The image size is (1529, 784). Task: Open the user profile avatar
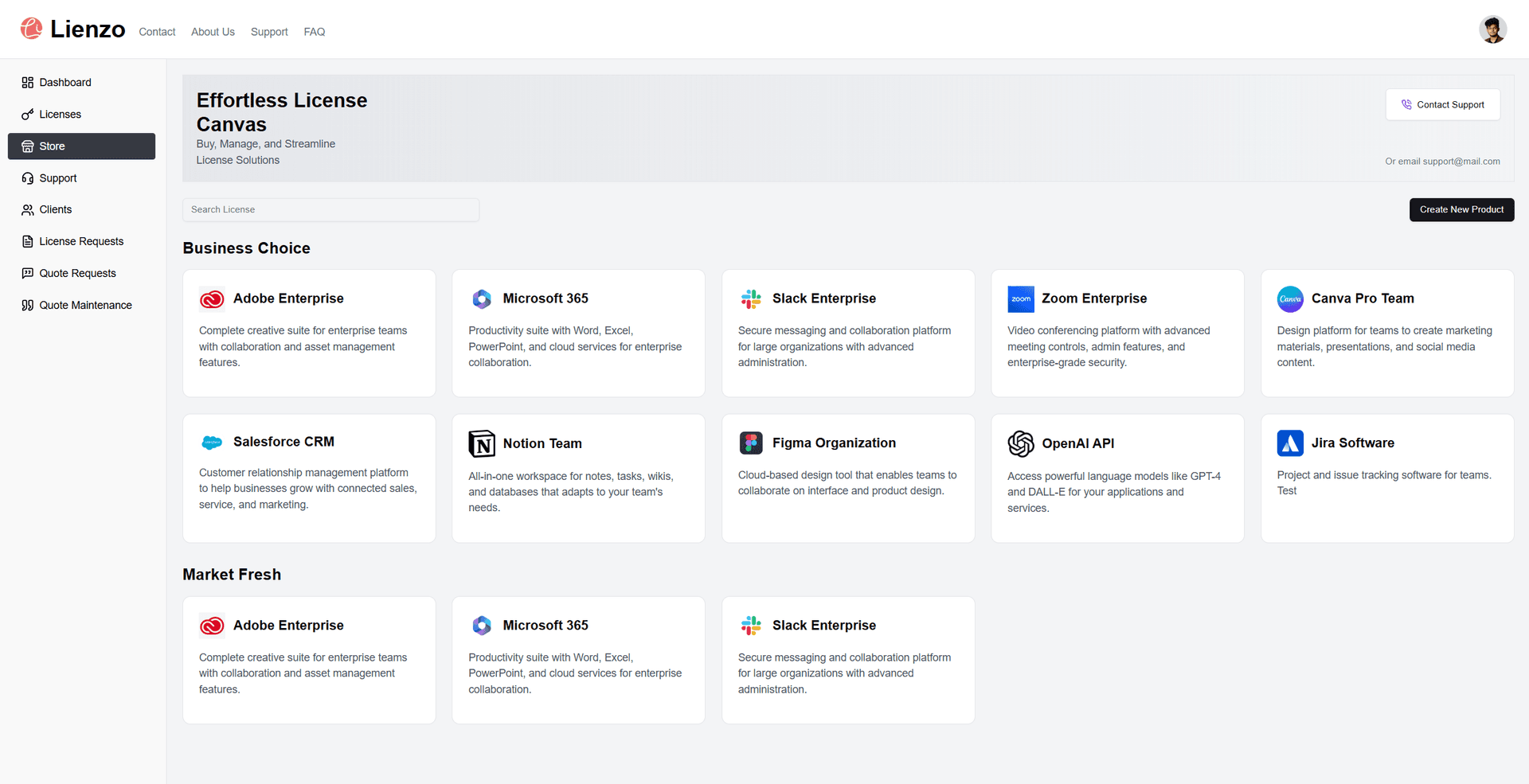coord(1492,29)
